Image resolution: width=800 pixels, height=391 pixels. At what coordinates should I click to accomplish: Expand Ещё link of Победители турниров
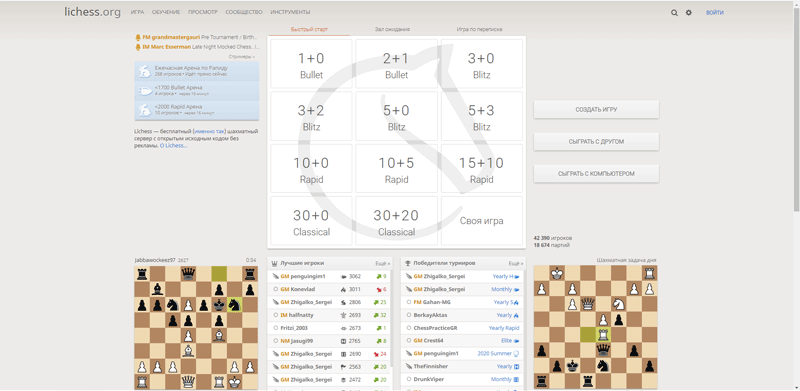[516, 263]
